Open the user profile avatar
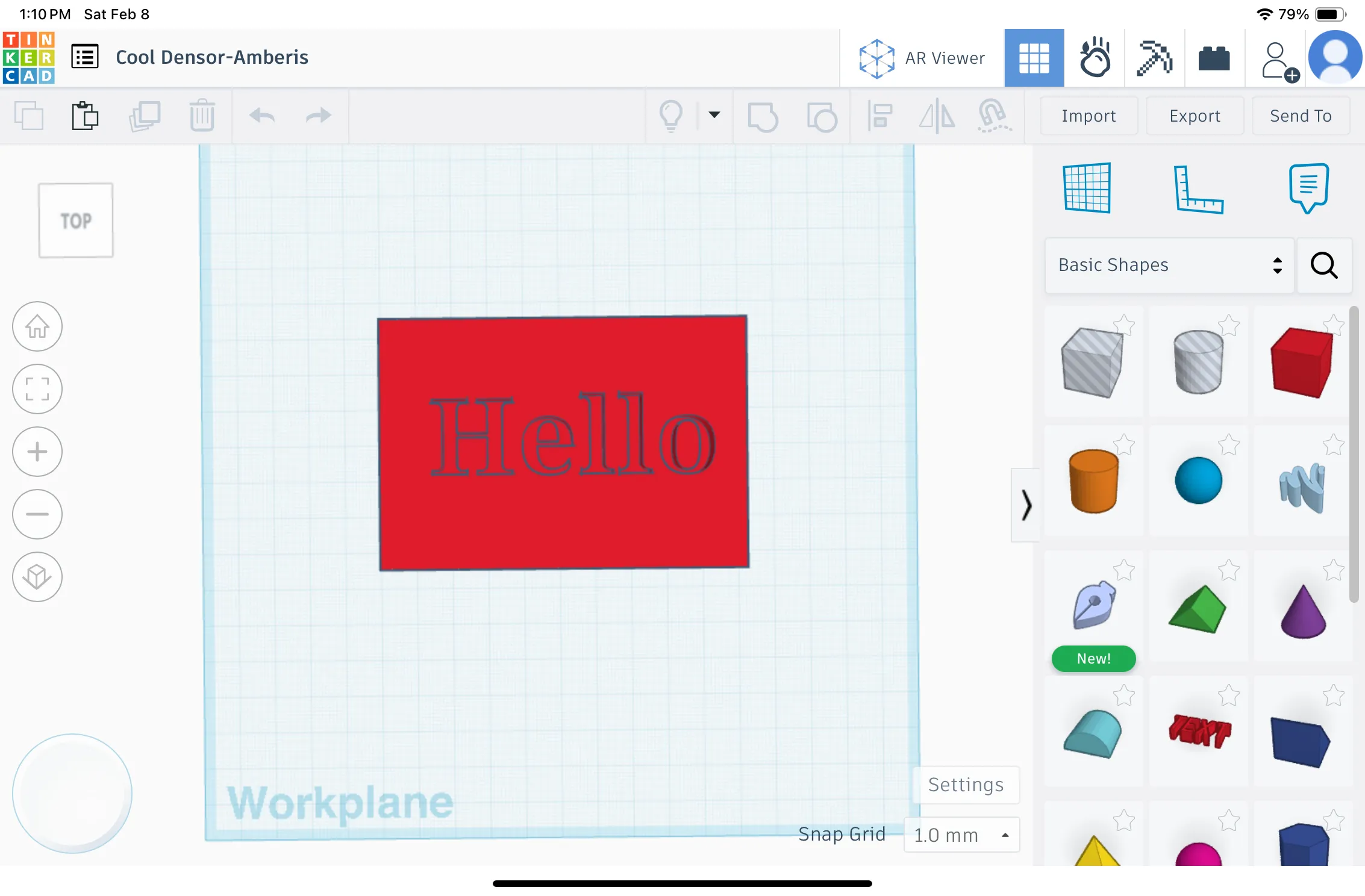This screenshot has height=896, width=1365. pos(1335,57)
